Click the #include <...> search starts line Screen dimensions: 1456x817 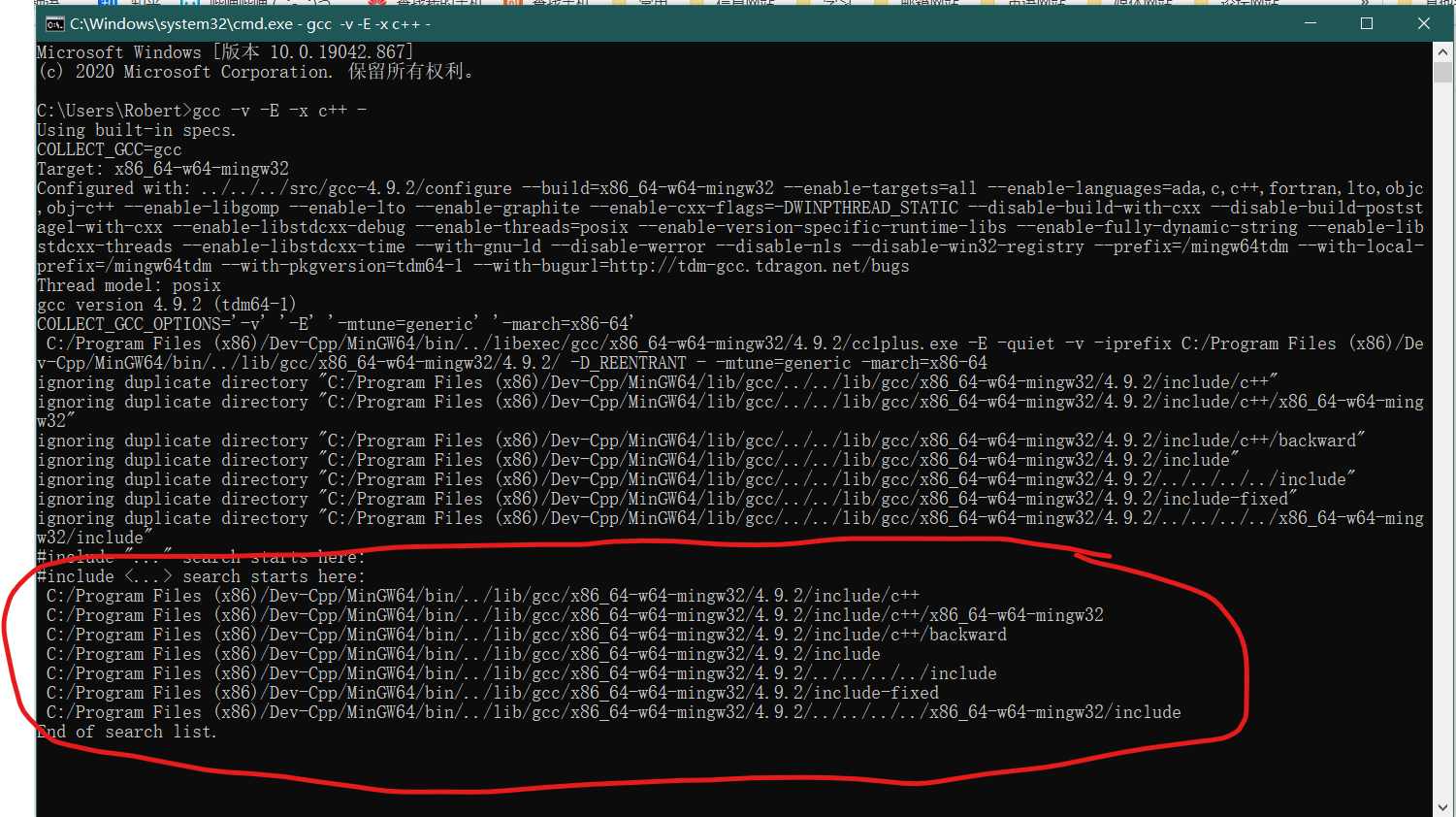202,576
